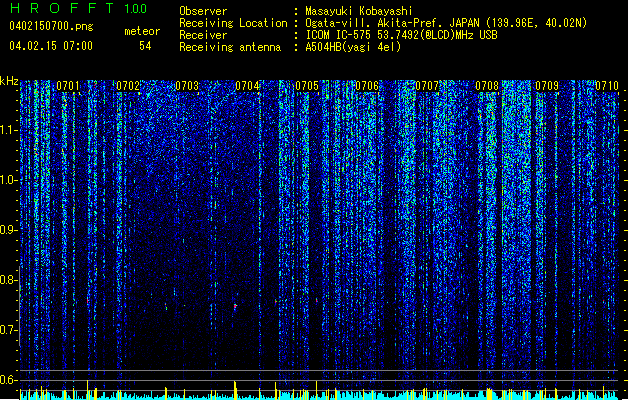Select observer name Masayuki Kobayashi

point(359,11)
